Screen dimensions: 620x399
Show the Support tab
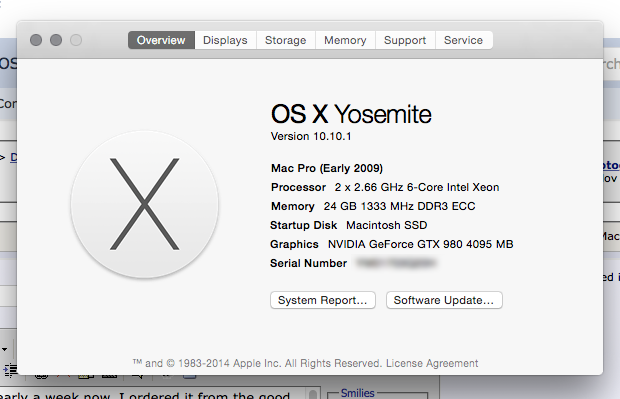click(405, 40)
